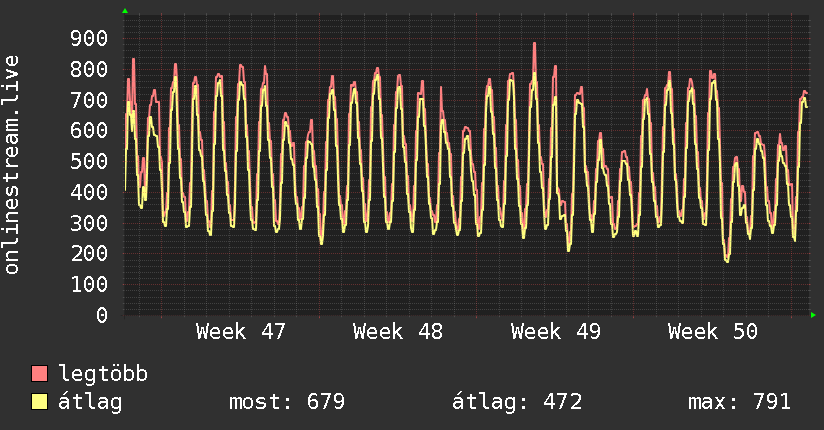Click the 700 y-axis tick label
Viewport: 824px width, 430px height.
(89, 100)
